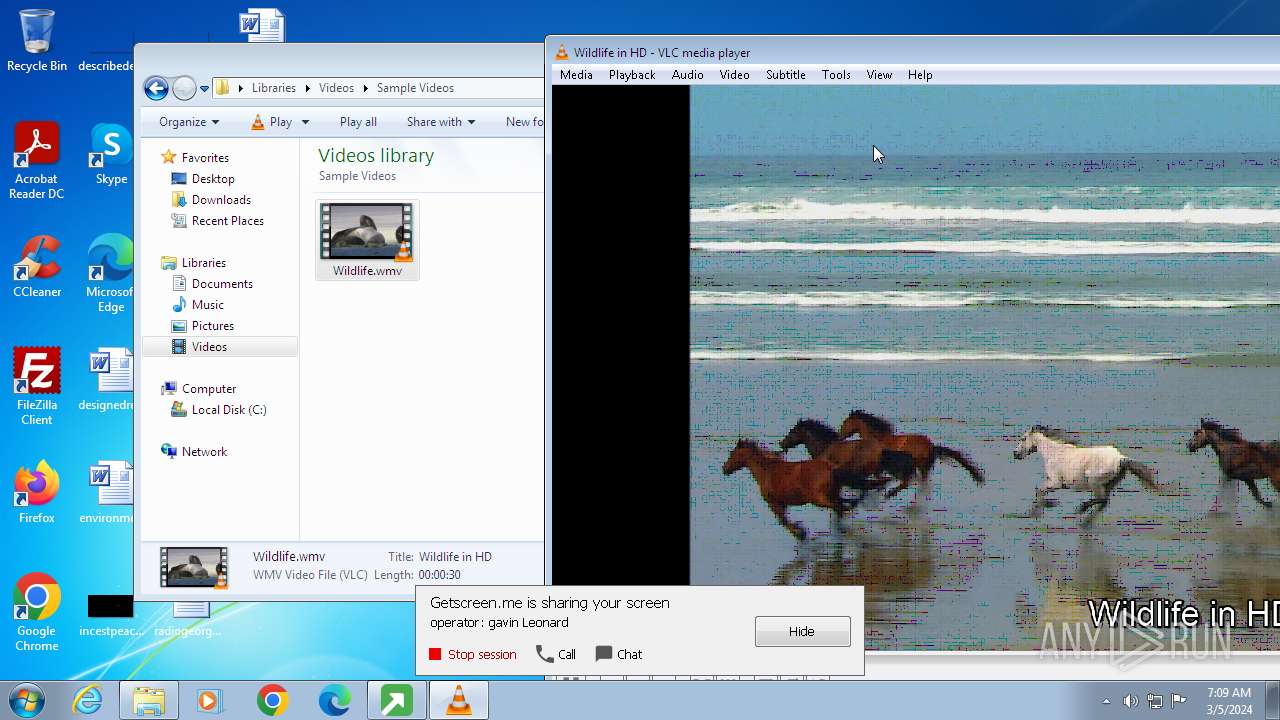This screenshot has height=720, width=1280.
Task: Click the Videos breadcrumb in address bar
Action: [336, 88]
